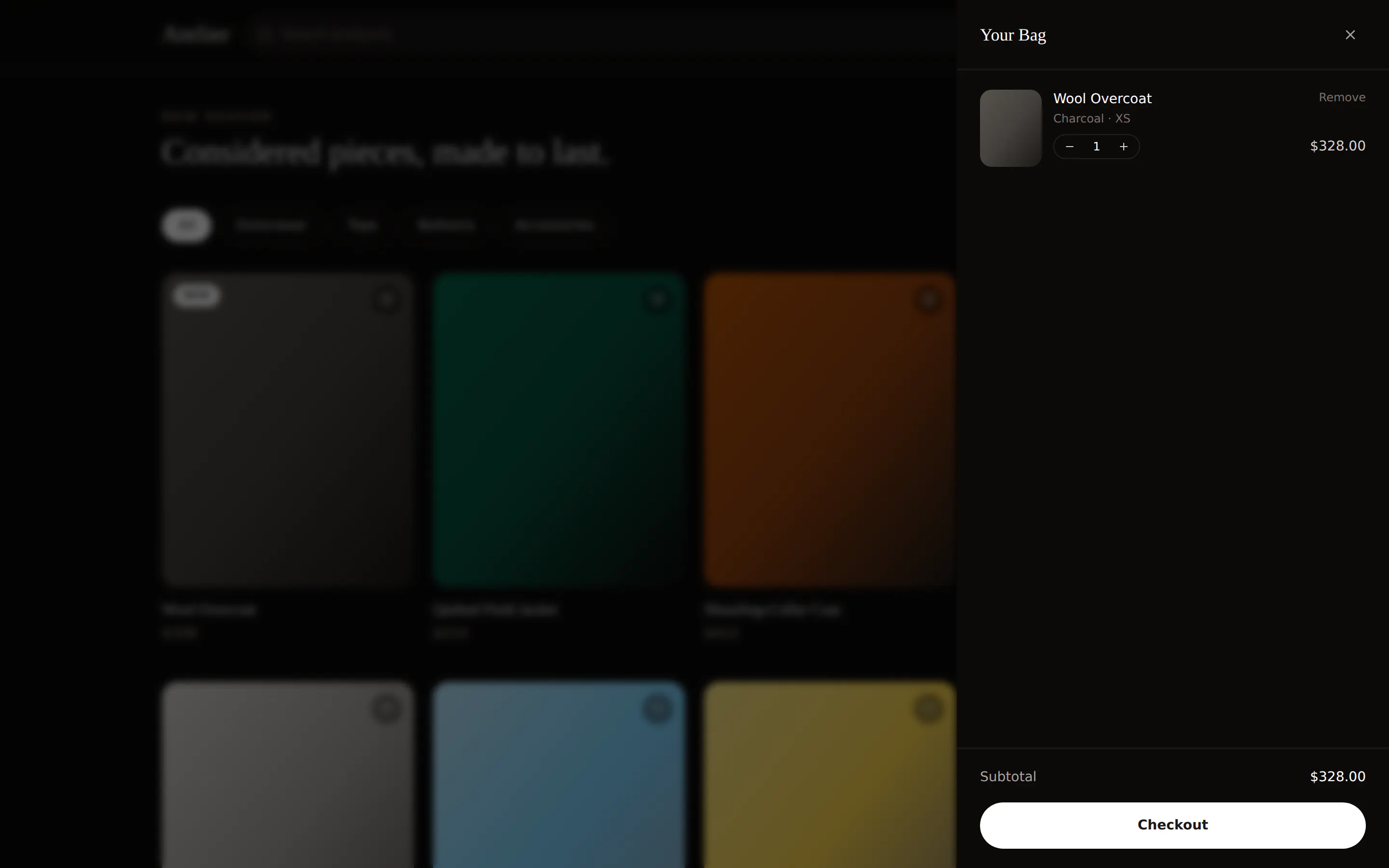Increase Wool Overcoat quantity with plus
The width and height of the screenshot is (1389, 868).
pyautogui.click(x=1123, y=147)
